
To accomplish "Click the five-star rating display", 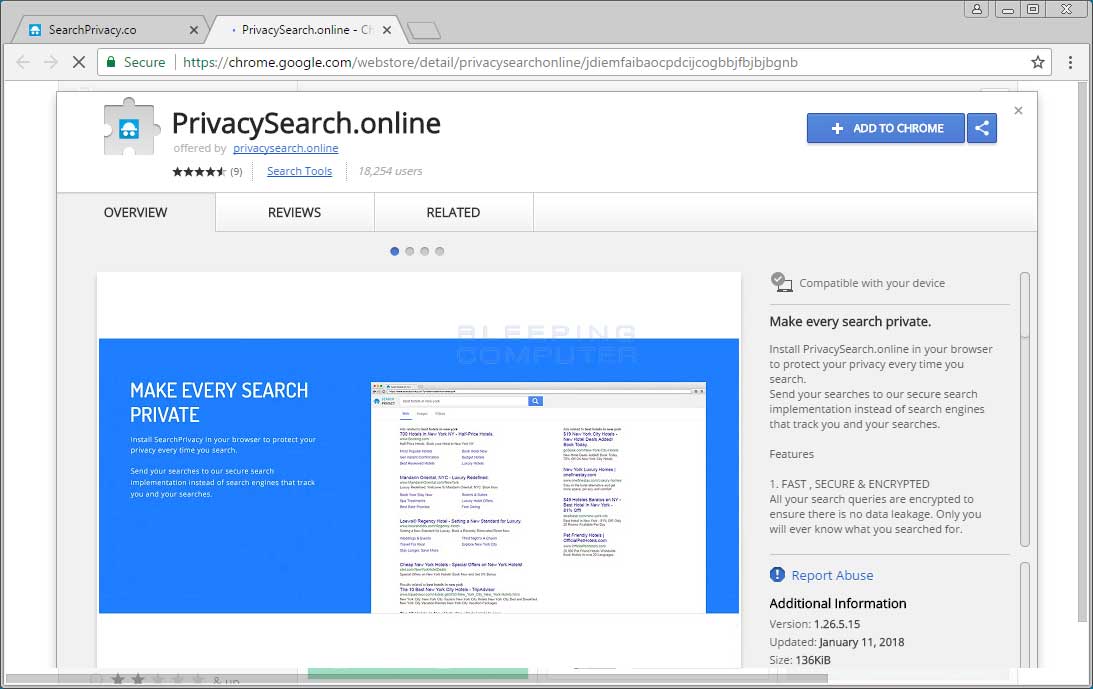I will coord(198,171).
